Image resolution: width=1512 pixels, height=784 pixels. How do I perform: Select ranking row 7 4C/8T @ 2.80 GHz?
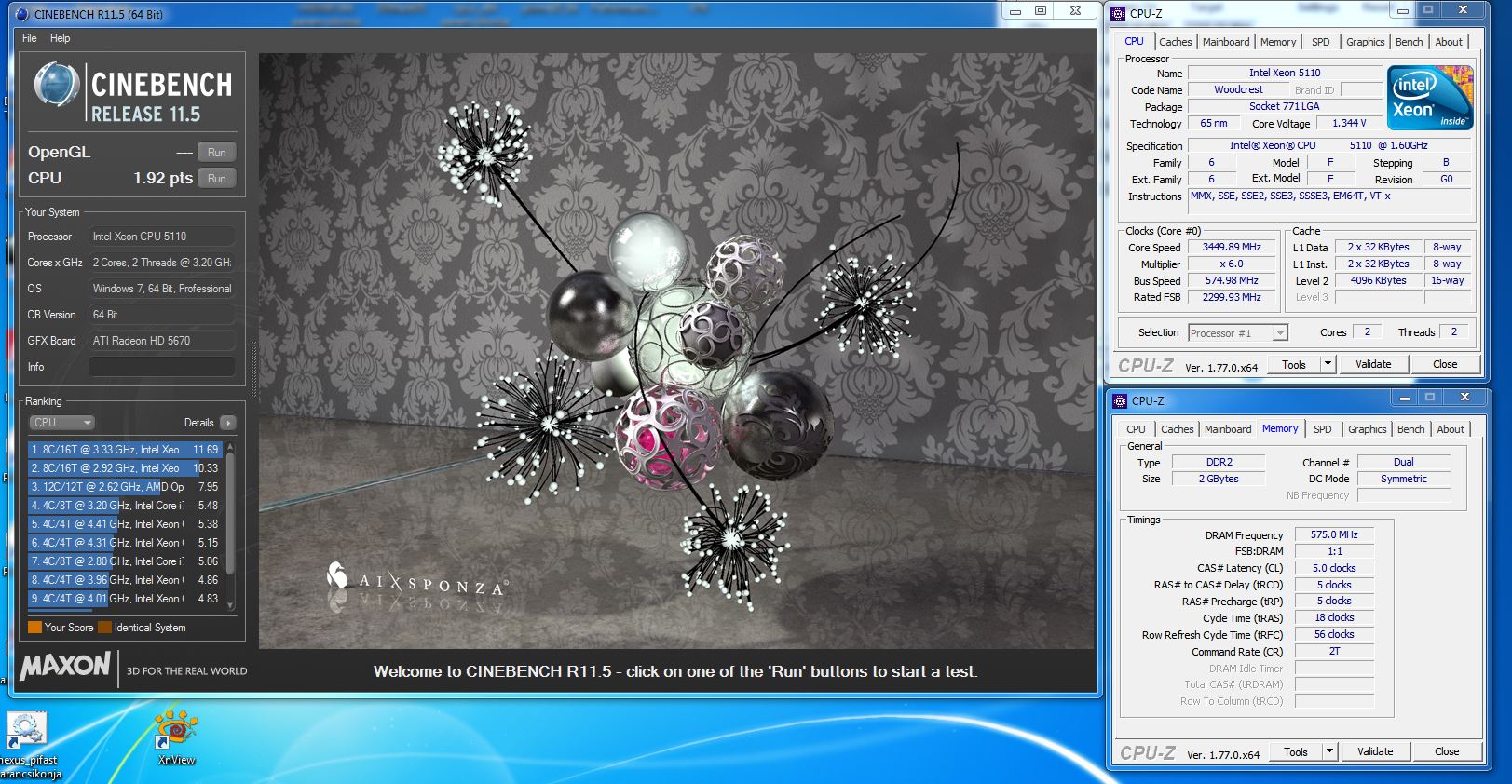tap(125, 561)
